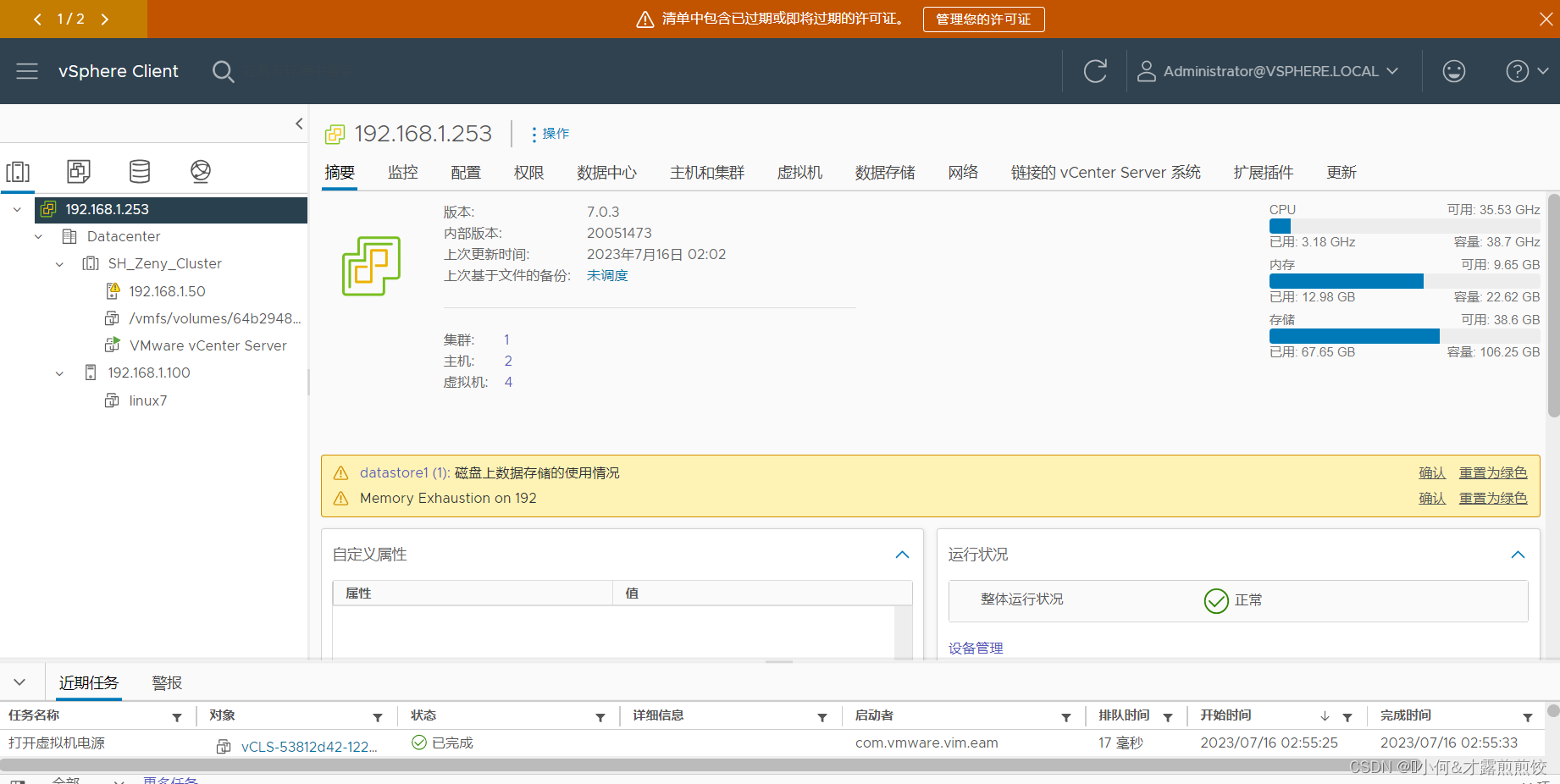Refresh the vSphere Client view
The height and width of the screenshot is (784, 1560).
click(1095, 71)
